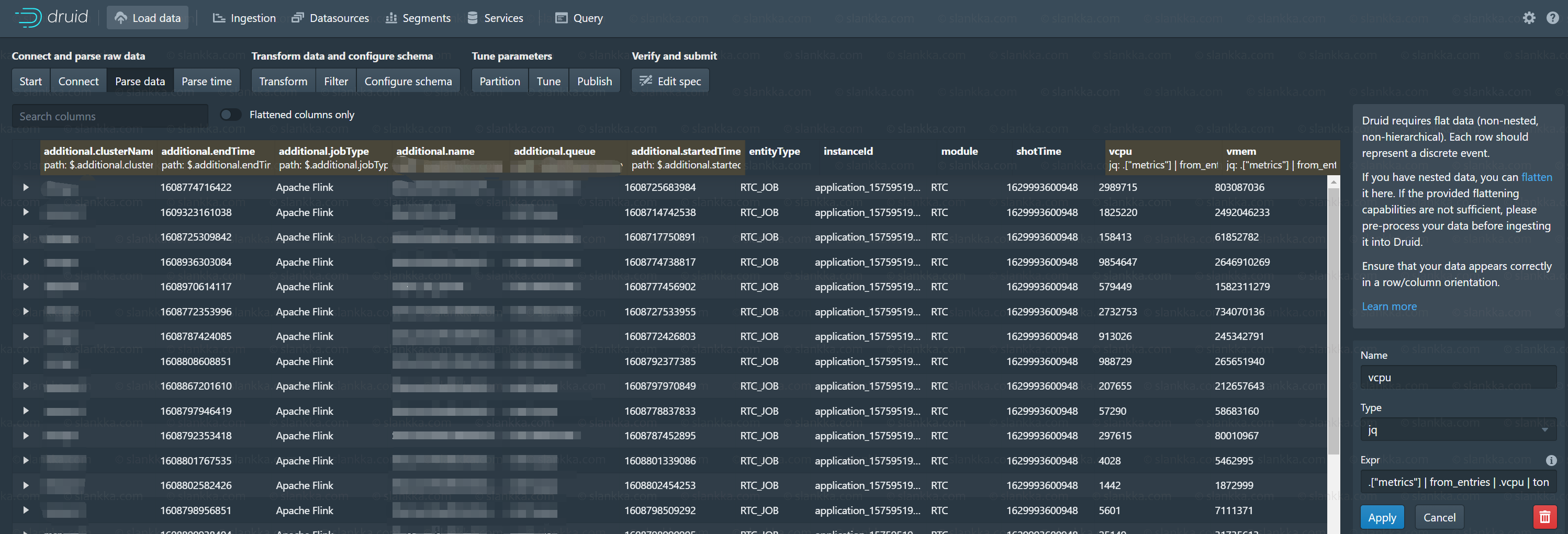The image size is (1568, 534).
Task: Select vmem column header
Action: (x=1281, y=157)
